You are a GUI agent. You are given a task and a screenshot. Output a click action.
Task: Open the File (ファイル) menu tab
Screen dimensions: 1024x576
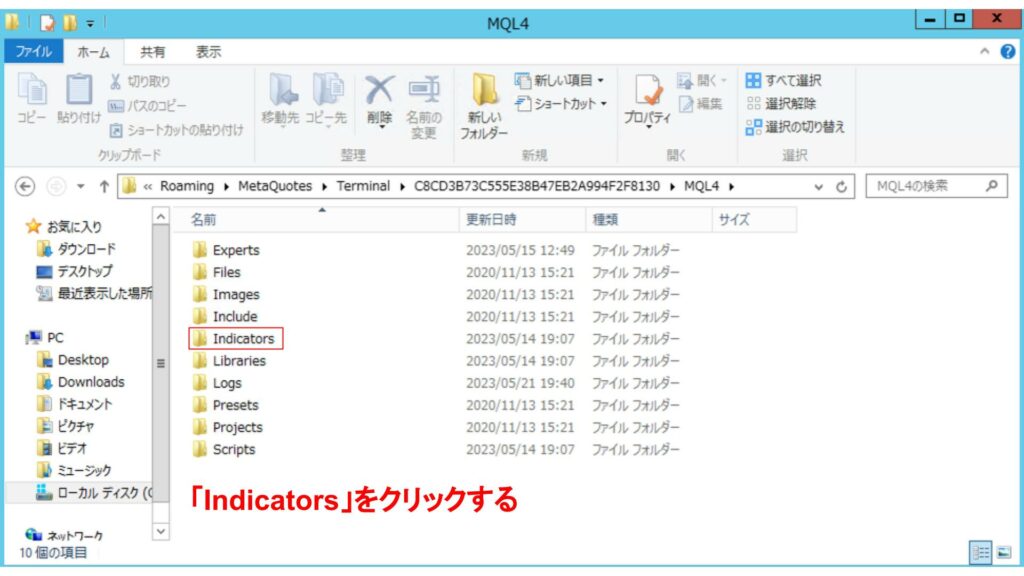point(33,52)
